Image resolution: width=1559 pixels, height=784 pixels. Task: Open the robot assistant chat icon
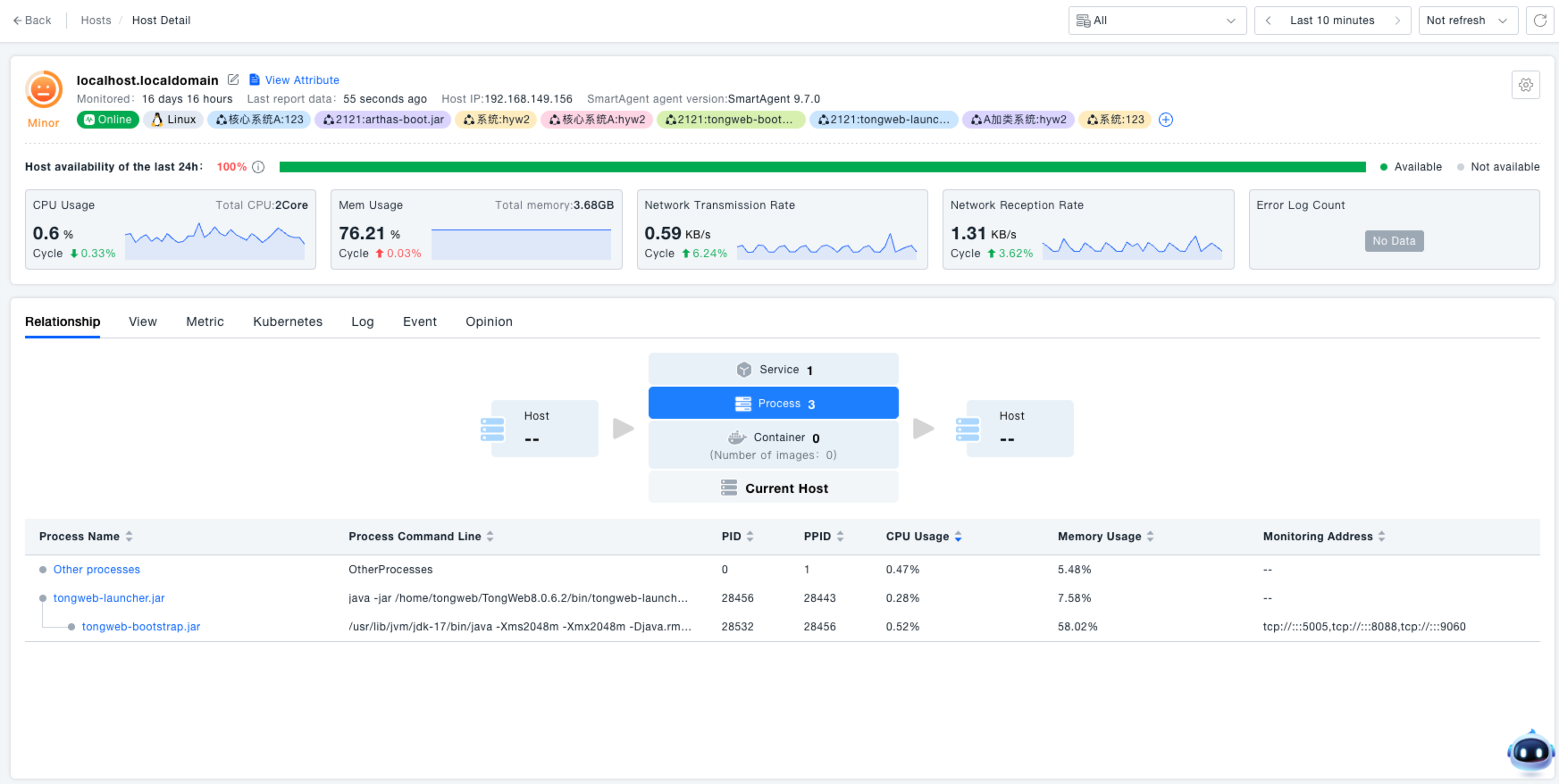[x=1530, y=752]
